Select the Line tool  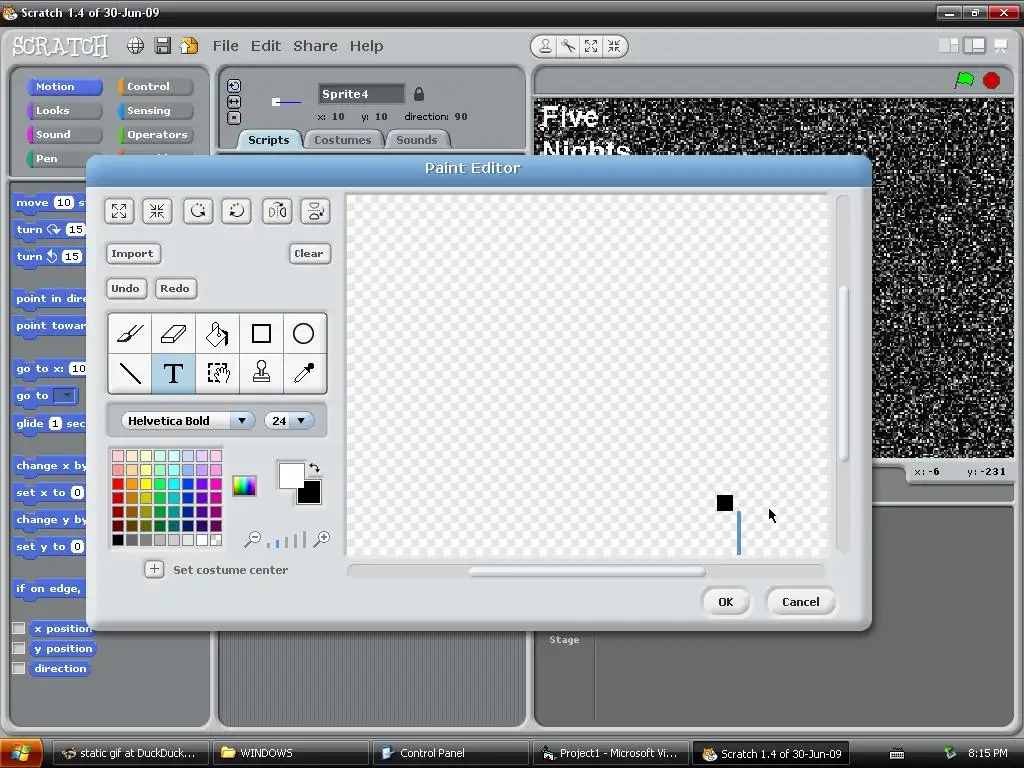(x=130, y=374)
